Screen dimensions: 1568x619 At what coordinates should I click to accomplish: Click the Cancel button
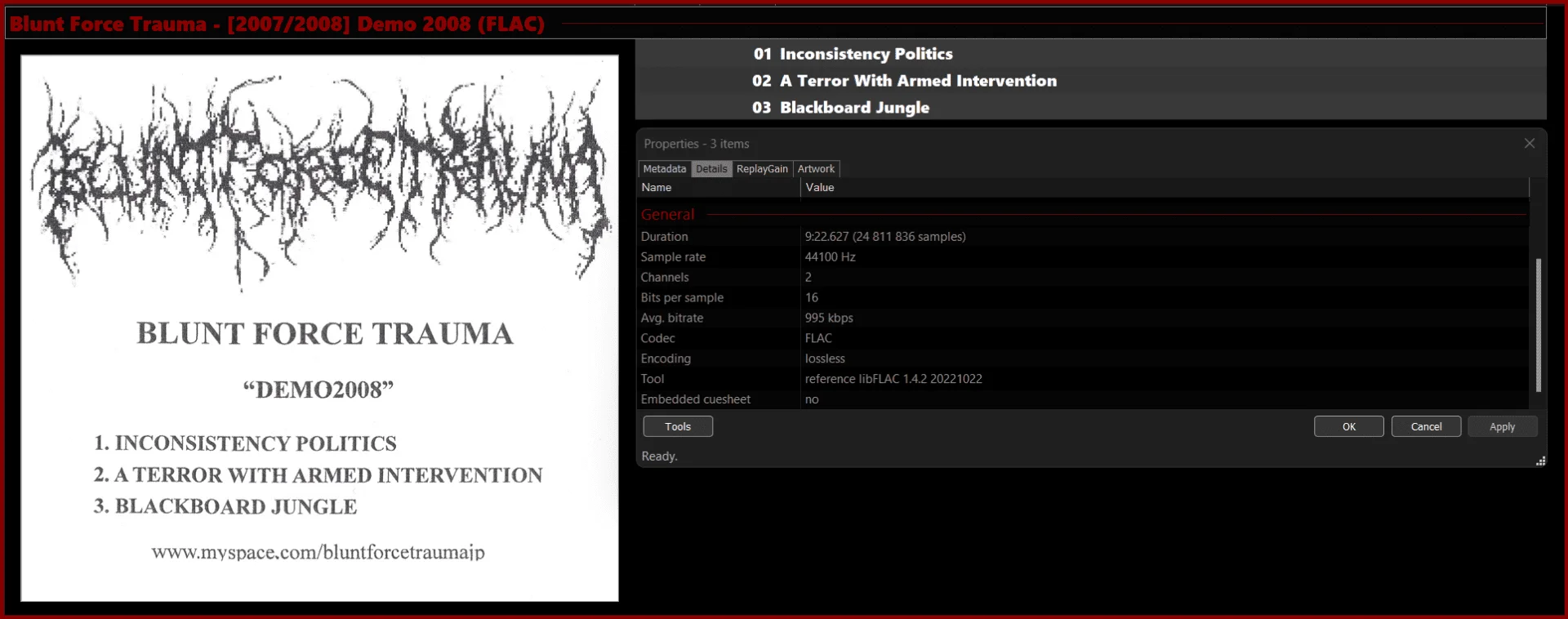(x=1426, y=426)
